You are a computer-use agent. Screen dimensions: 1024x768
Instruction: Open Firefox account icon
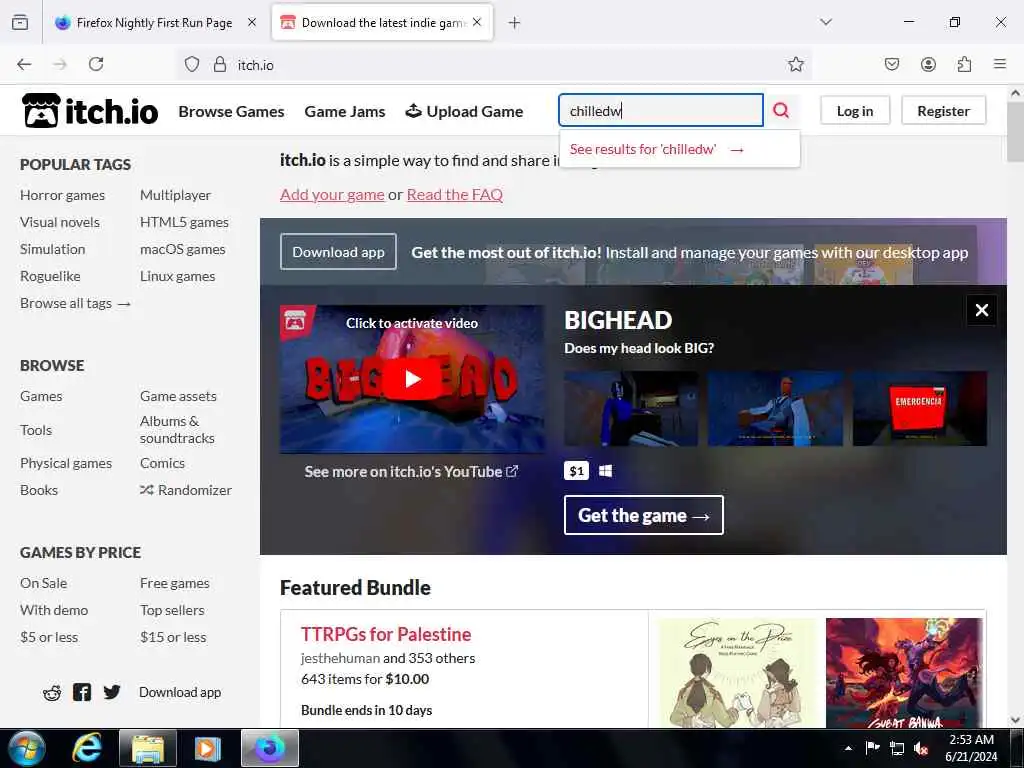[928, 64]
